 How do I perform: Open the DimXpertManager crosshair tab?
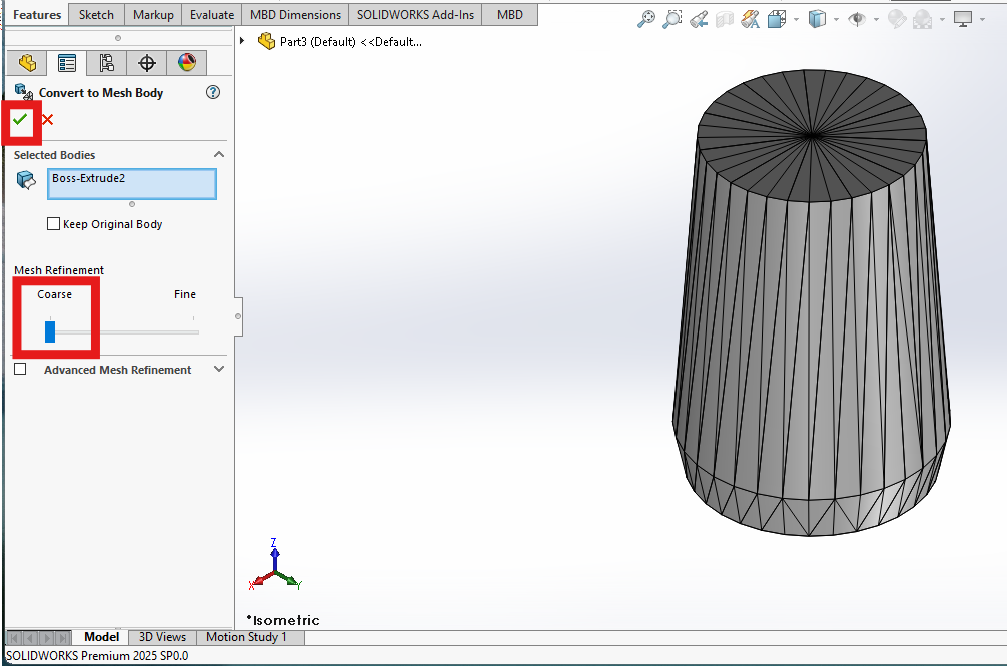coord(146,63)
